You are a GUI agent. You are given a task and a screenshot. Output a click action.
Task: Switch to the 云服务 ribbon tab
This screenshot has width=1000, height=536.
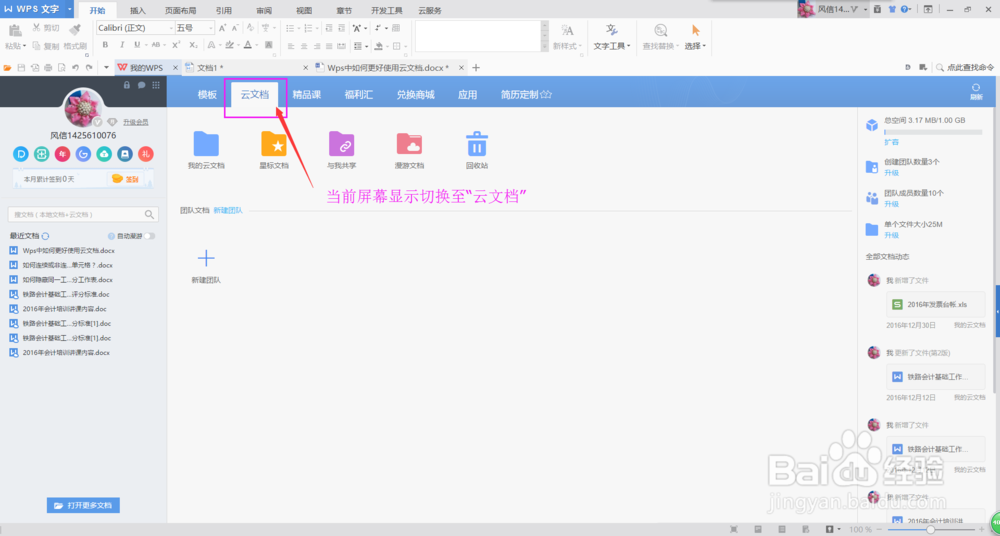pos(430,10)
